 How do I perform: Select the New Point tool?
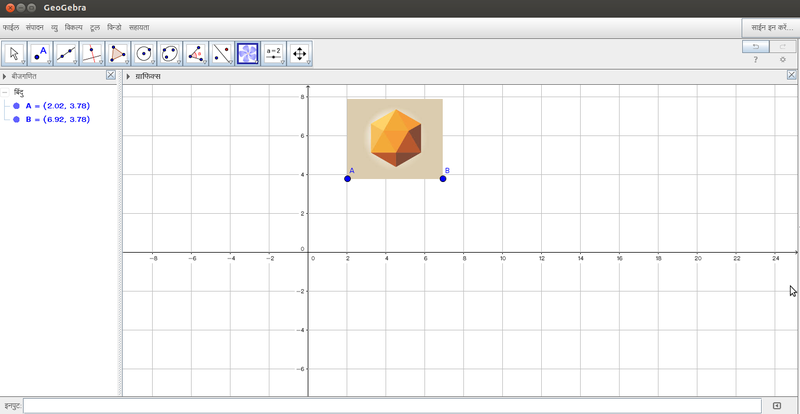pos(40,54)
